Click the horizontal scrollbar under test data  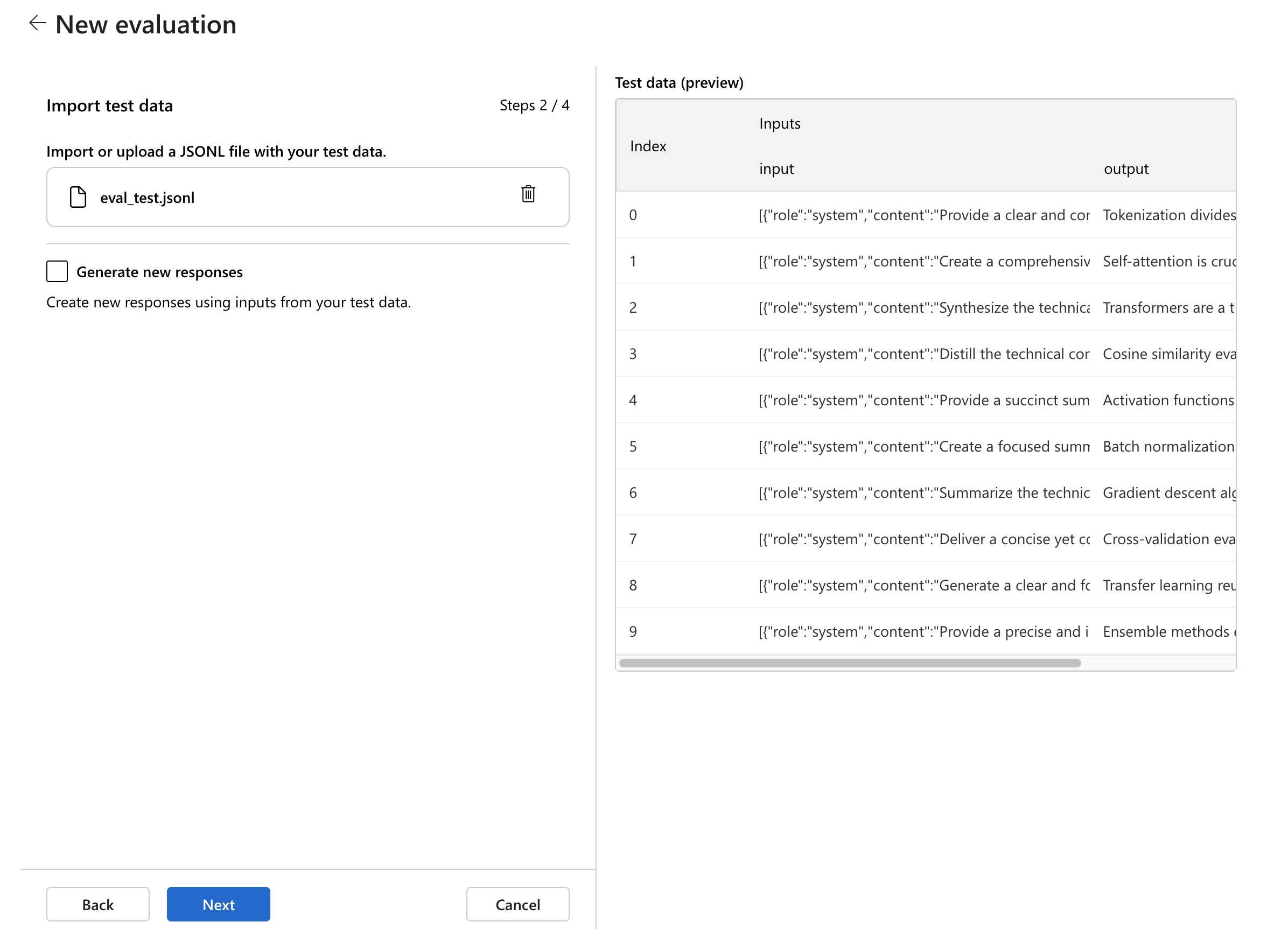coord(850,663)
